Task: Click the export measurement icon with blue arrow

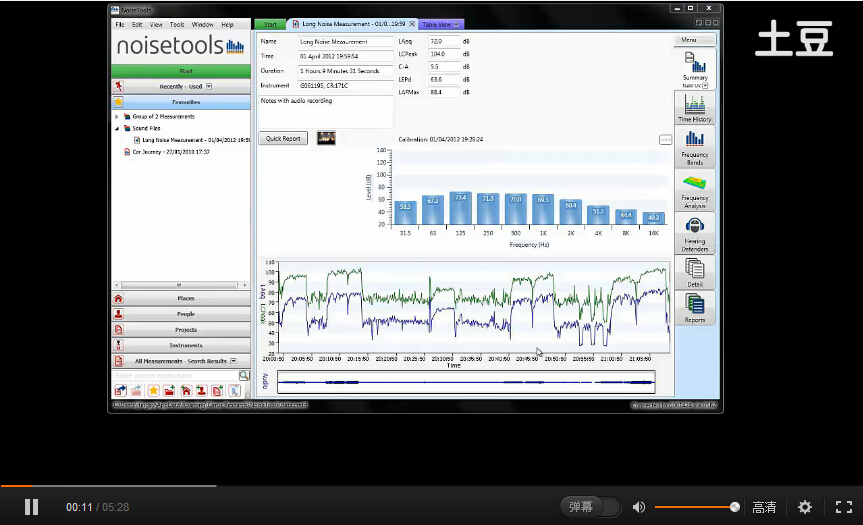Action: (120, 391)
